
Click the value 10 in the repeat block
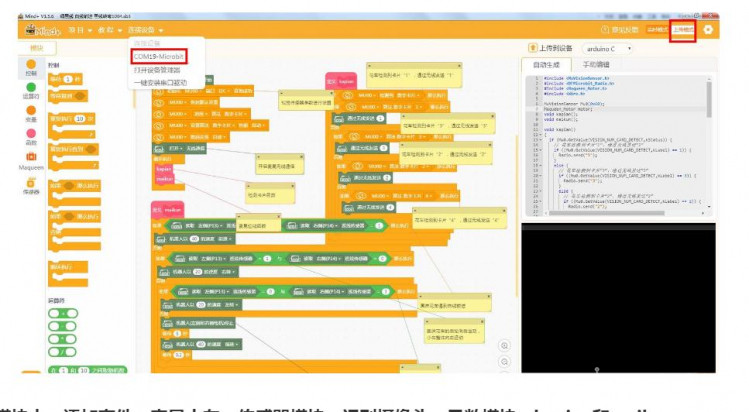(x=79, y=118)
